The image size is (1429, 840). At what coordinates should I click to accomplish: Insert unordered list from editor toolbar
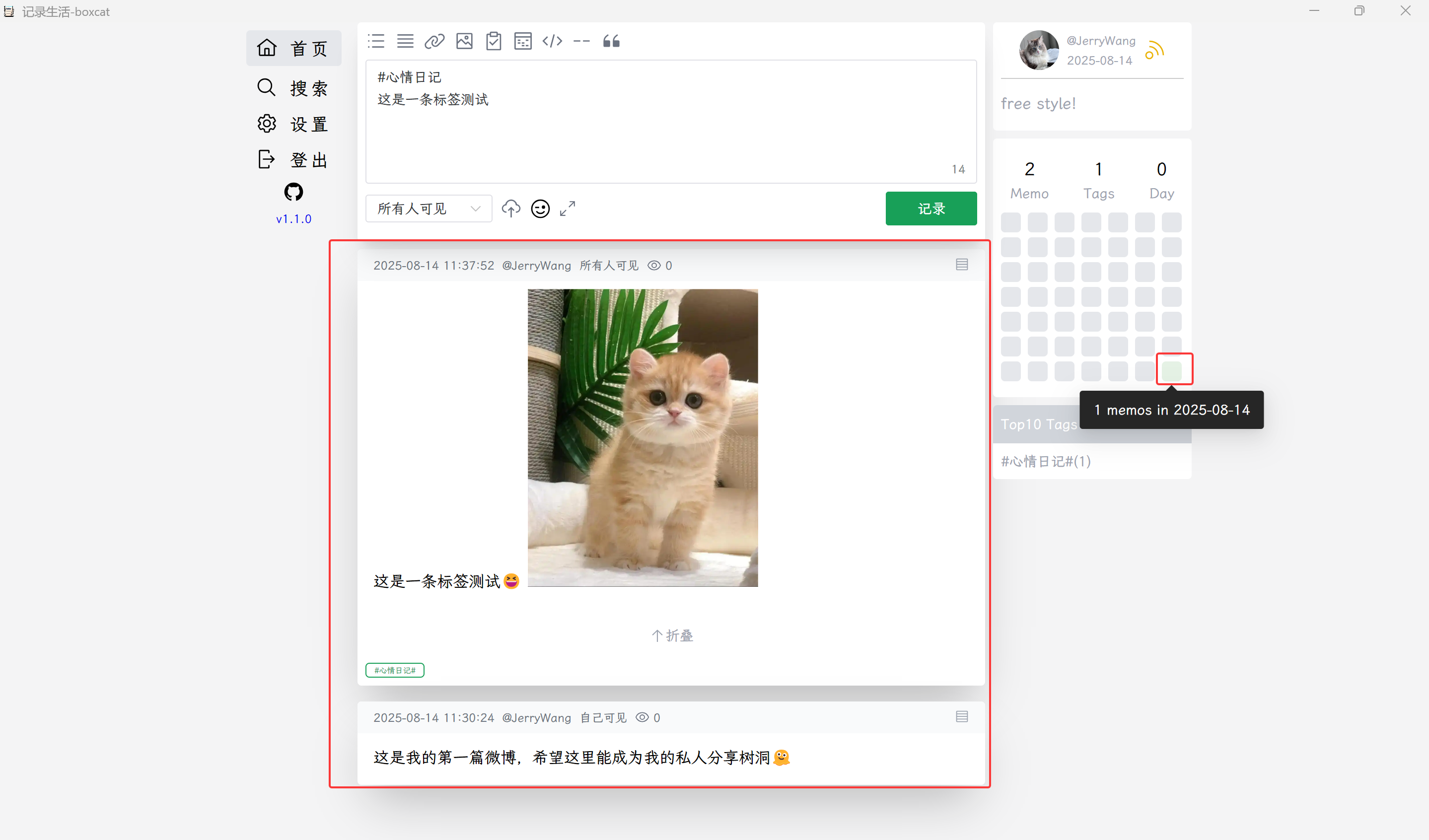[x=376, y=41]
